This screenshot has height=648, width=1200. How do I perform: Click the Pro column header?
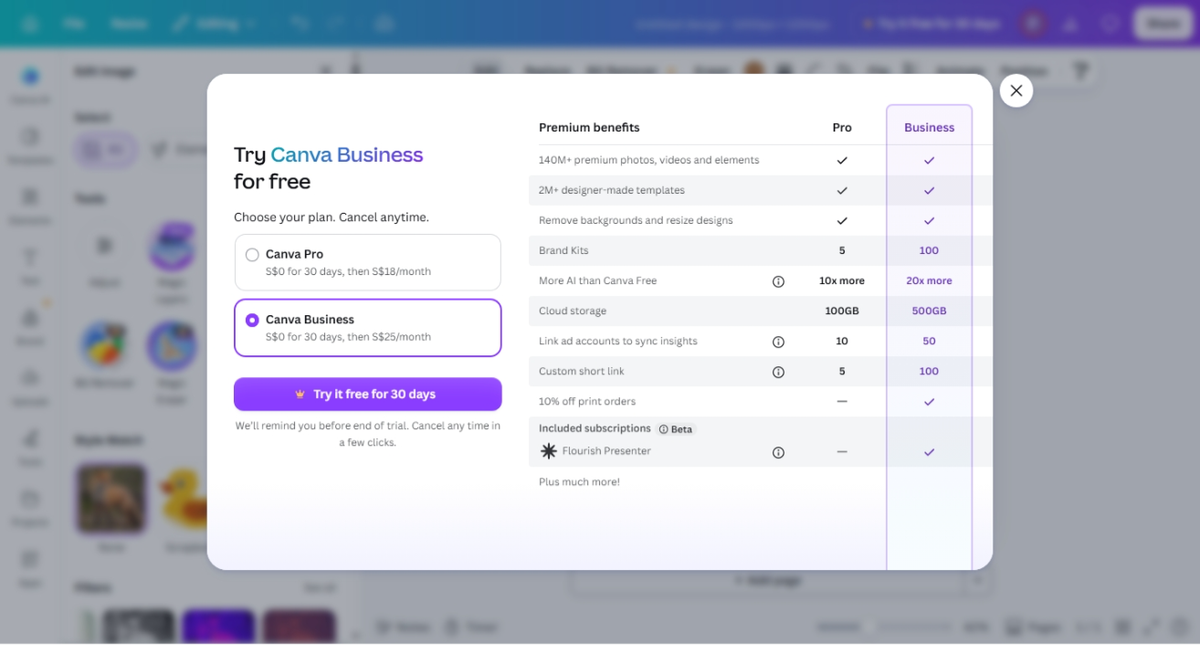tap(842, 127)
